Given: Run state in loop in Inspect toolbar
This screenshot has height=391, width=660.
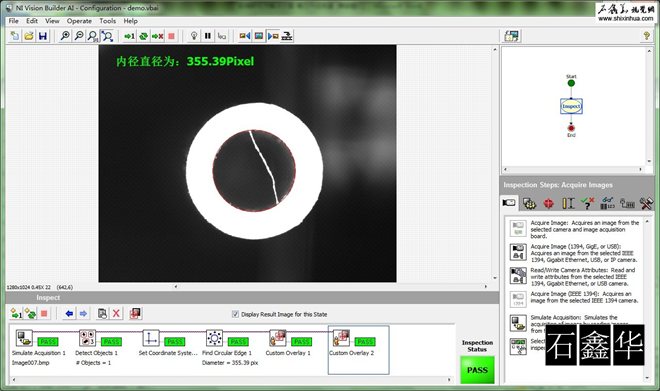Looking at the screenshot, I should coord(30,314).
